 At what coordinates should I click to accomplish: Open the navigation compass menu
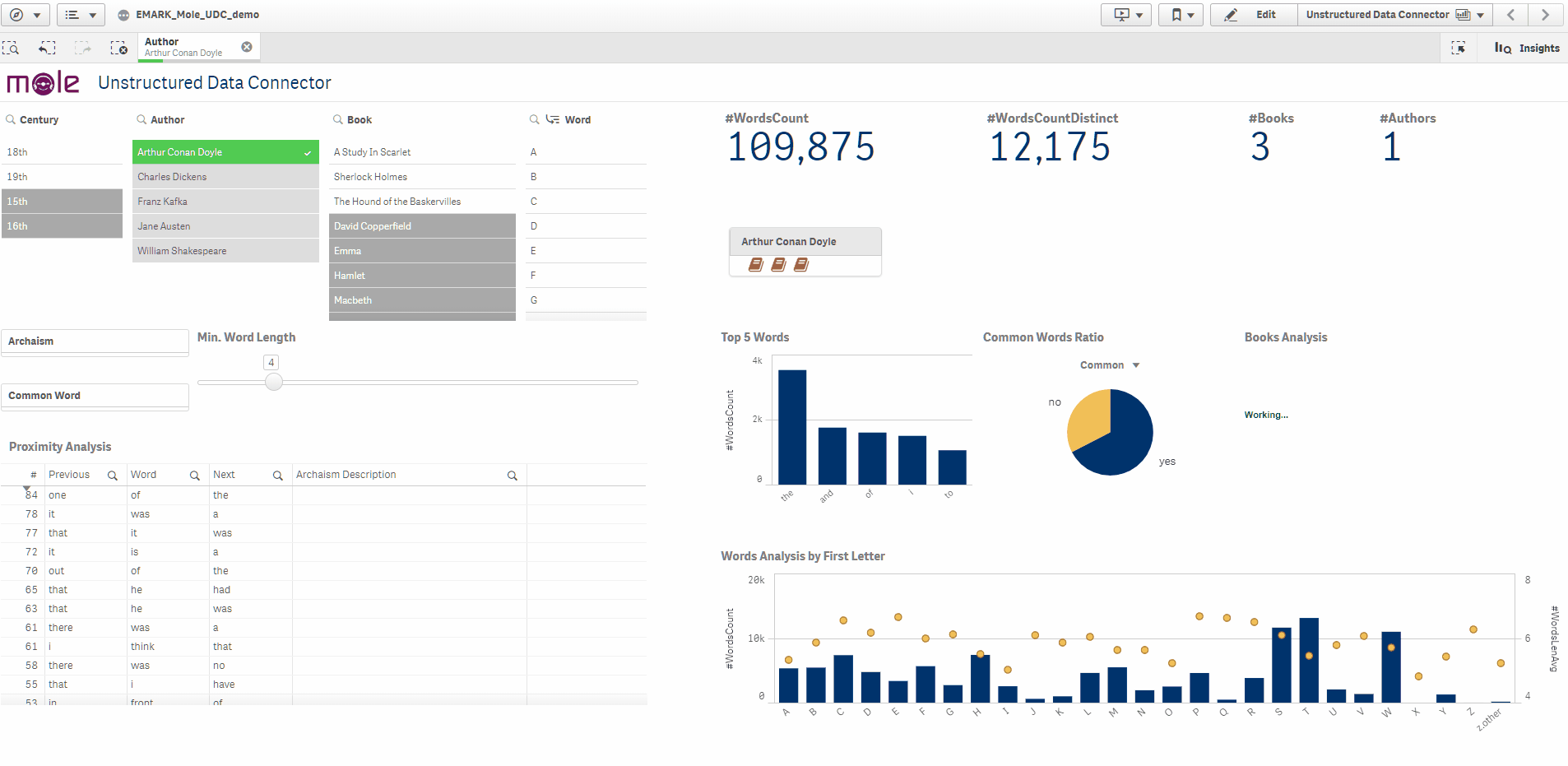pyautogui.click(x=25, y=15)
